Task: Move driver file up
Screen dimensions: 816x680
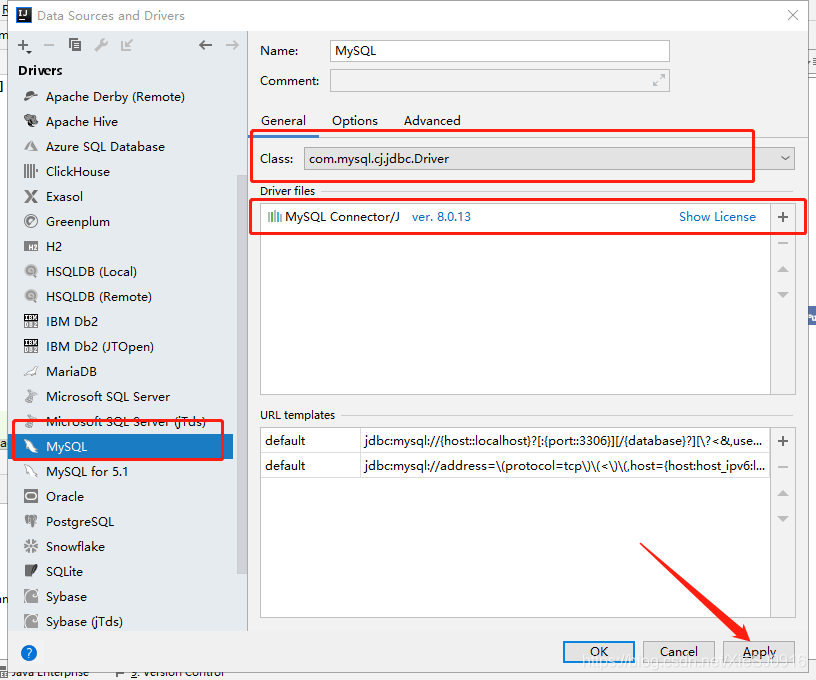Action: (783, 269)
